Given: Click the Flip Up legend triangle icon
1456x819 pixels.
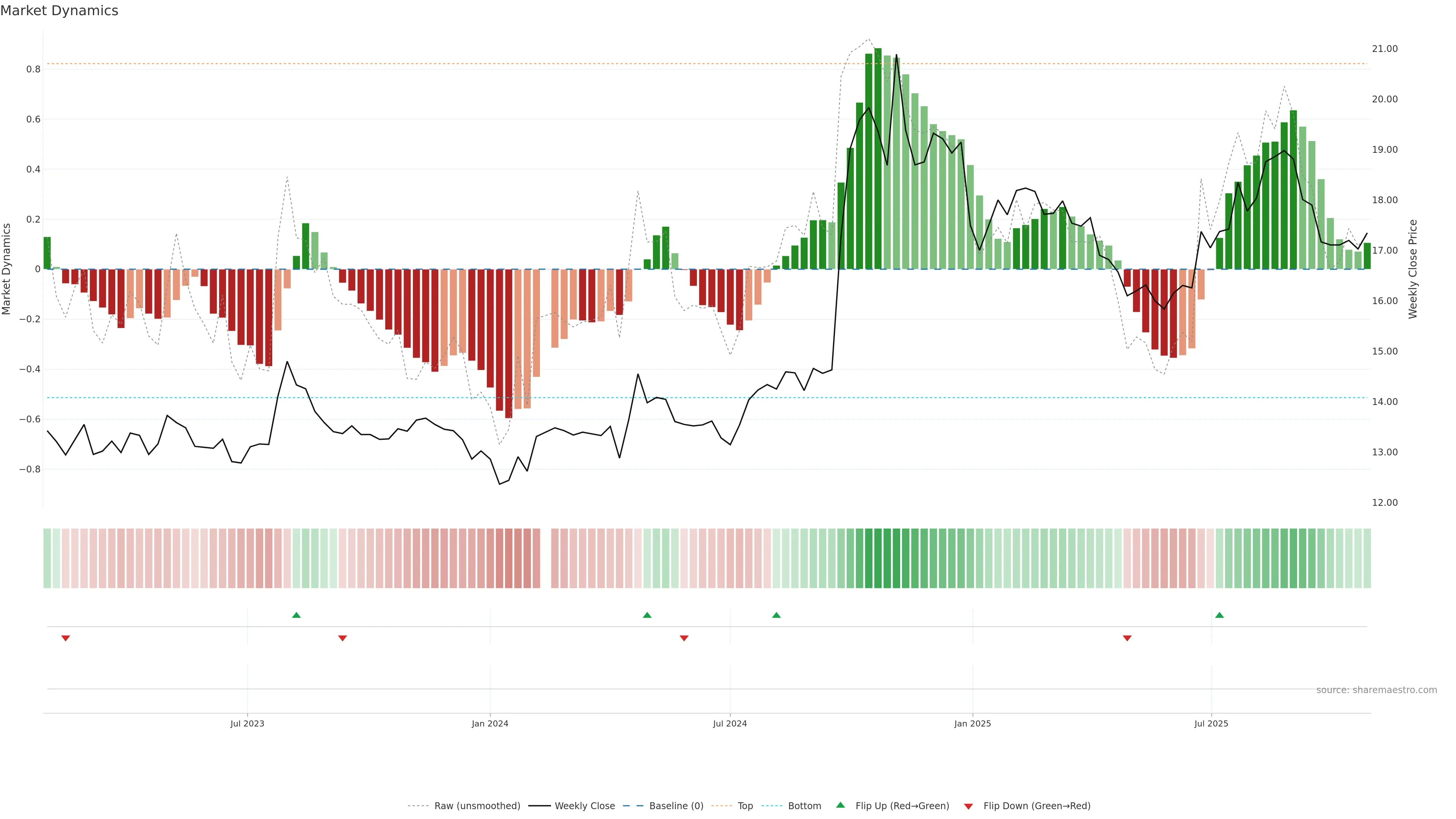Looking at the screenshot, I should pos(841,805).
